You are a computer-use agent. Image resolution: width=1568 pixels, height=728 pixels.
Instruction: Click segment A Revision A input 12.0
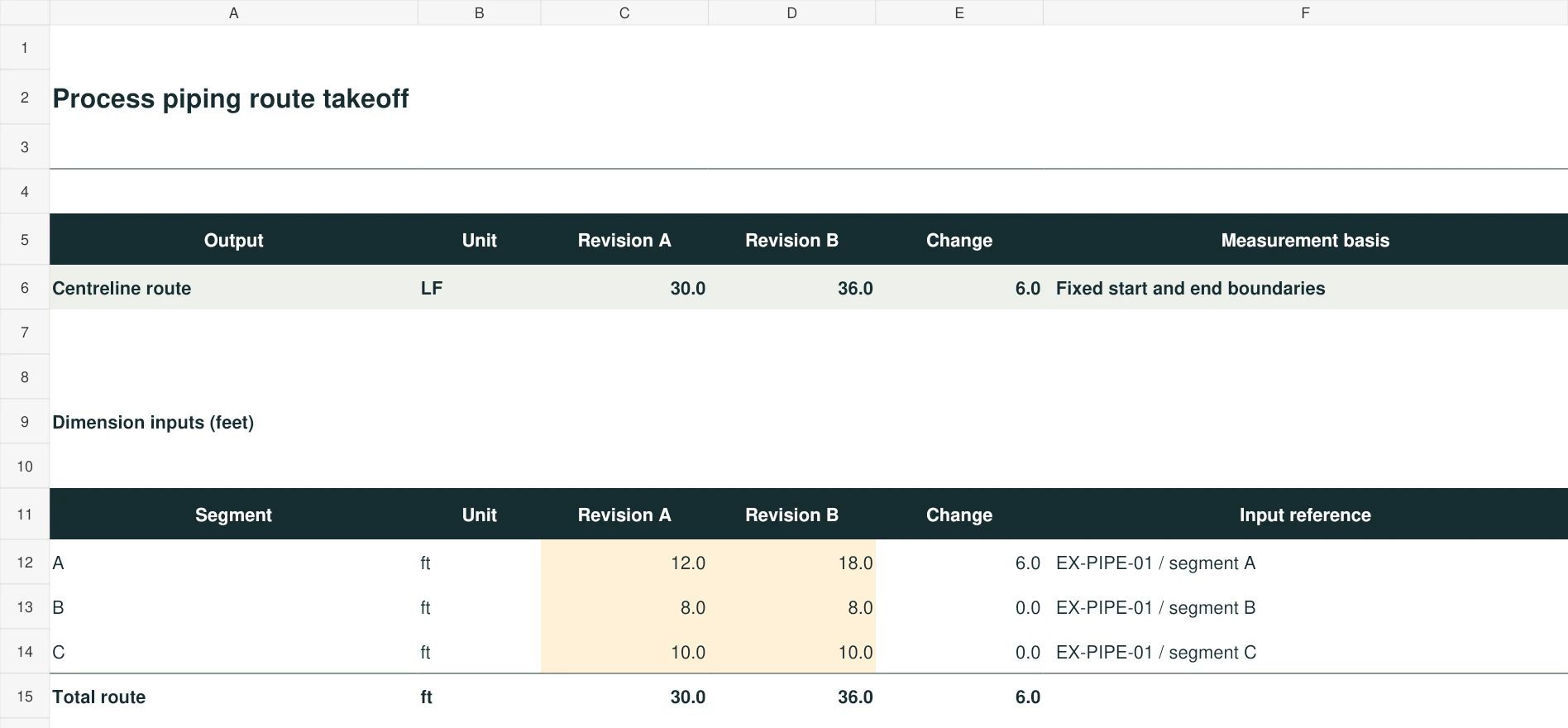point(624,563)
